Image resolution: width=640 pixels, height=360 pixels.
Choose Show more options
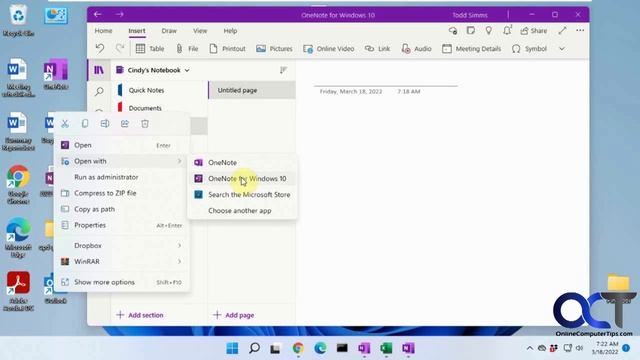tap(122, 282)
